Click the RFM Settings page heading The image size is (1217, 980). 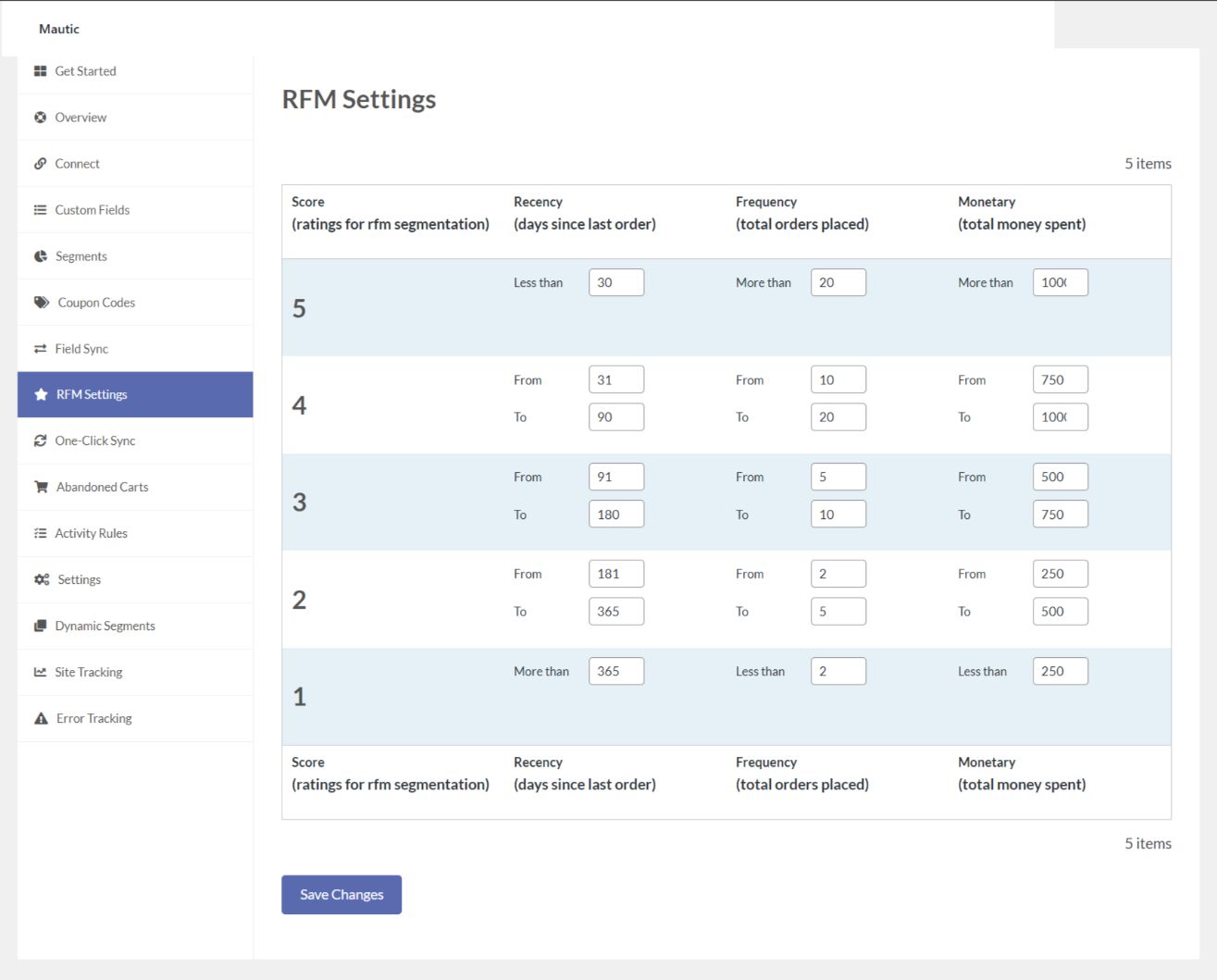(359, 99)
